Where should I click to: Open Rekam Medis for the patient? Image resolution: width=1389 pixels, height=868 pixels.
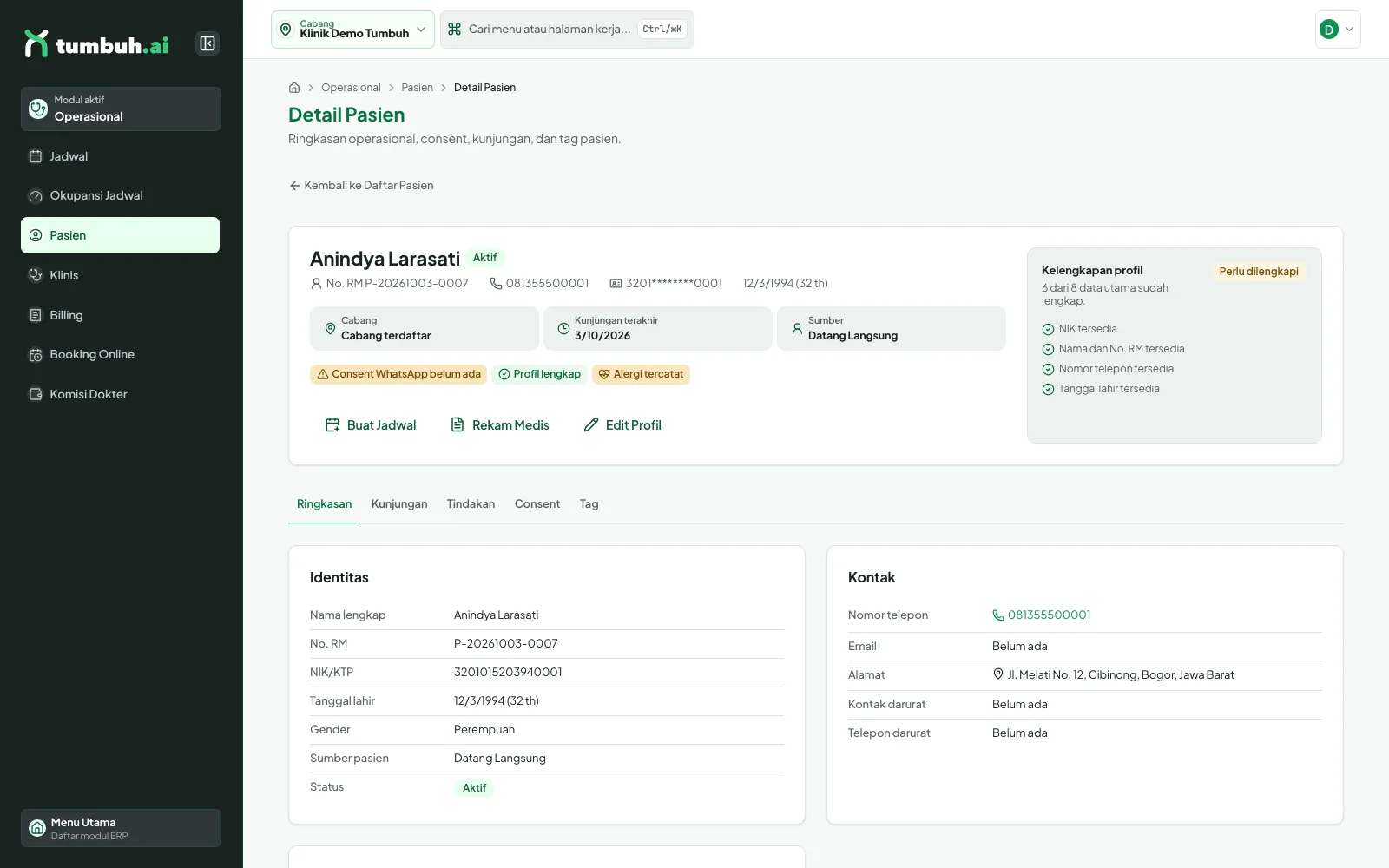coord(500,425)
